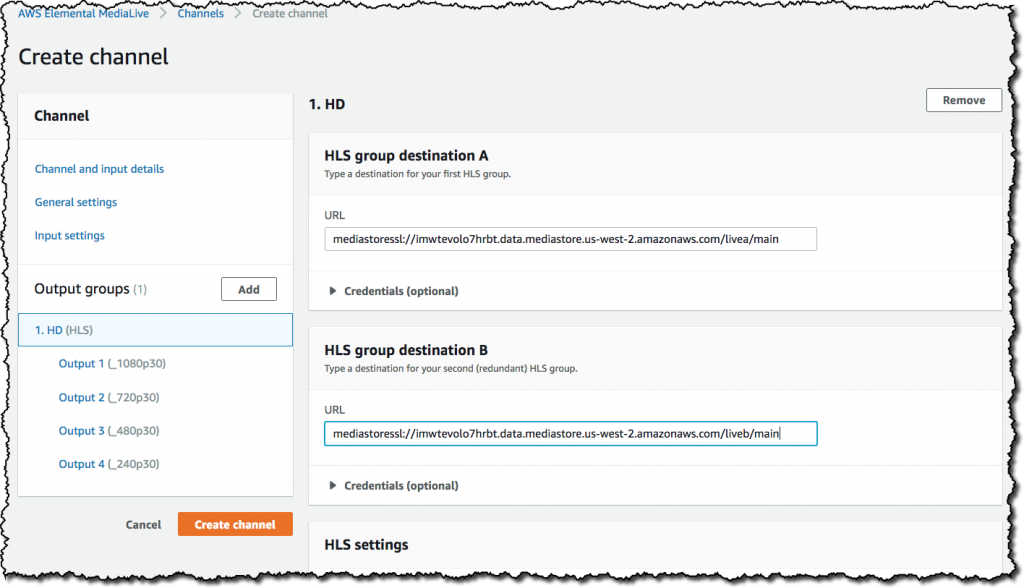Screen dimensions: 1024x588
Task: Click the Remove button for the HD output group
Action: pyautogui.click(x=963, y=100)
